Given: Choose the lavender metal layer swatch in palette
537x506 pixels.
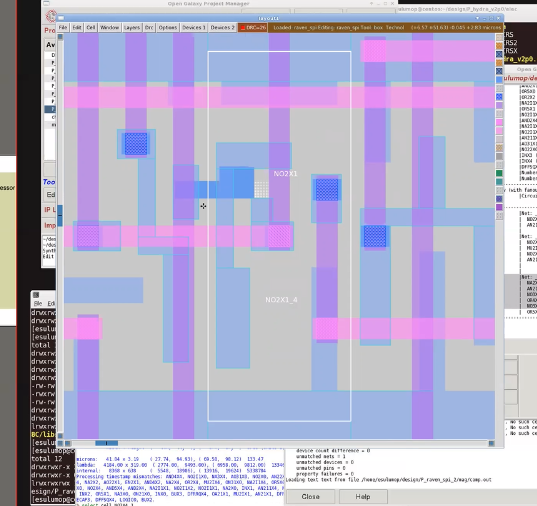Looking at the screenshot, I should 499,105.
